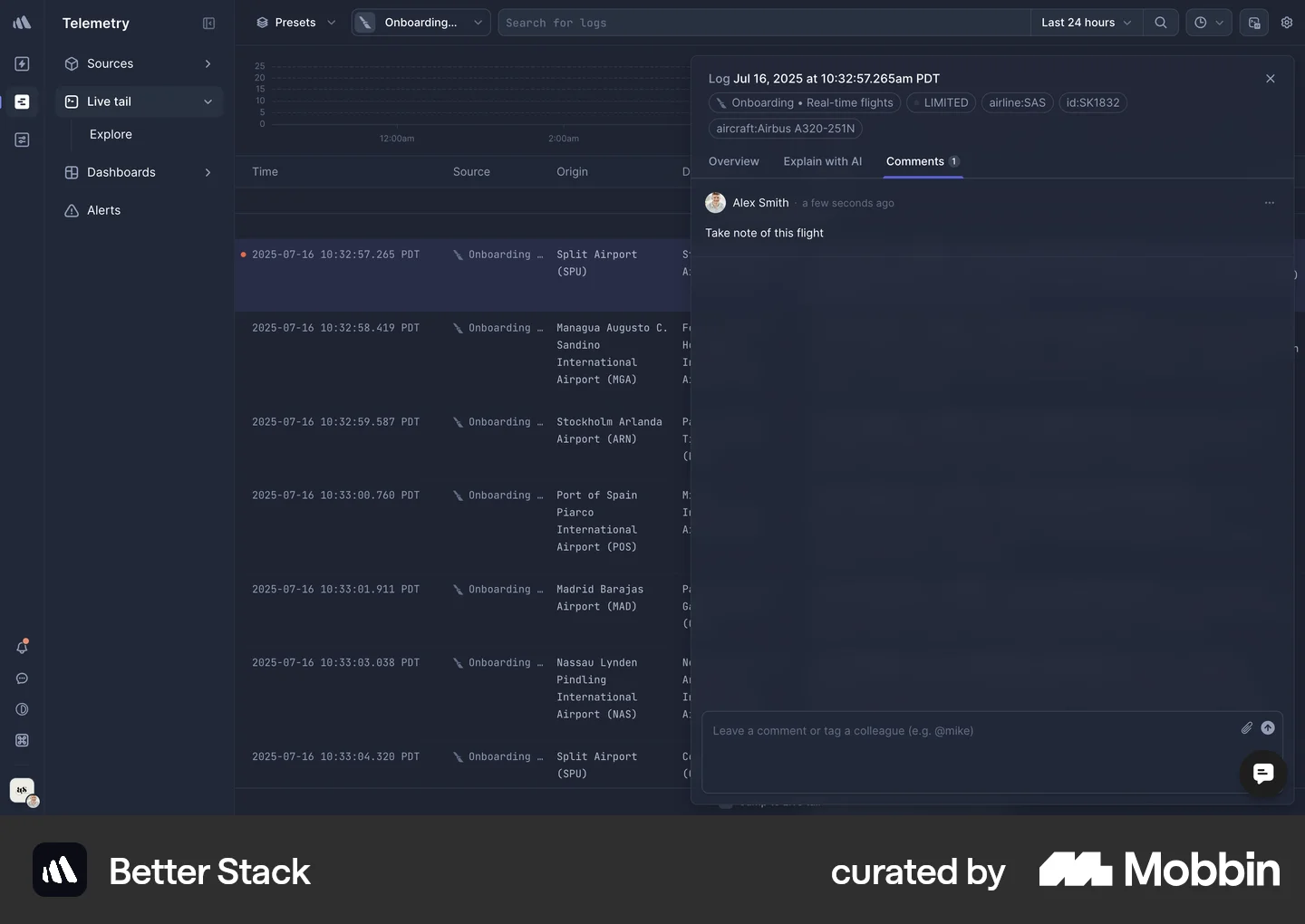
Task: Go to Explore under Live tail
Action: click(x=111, y=134)
